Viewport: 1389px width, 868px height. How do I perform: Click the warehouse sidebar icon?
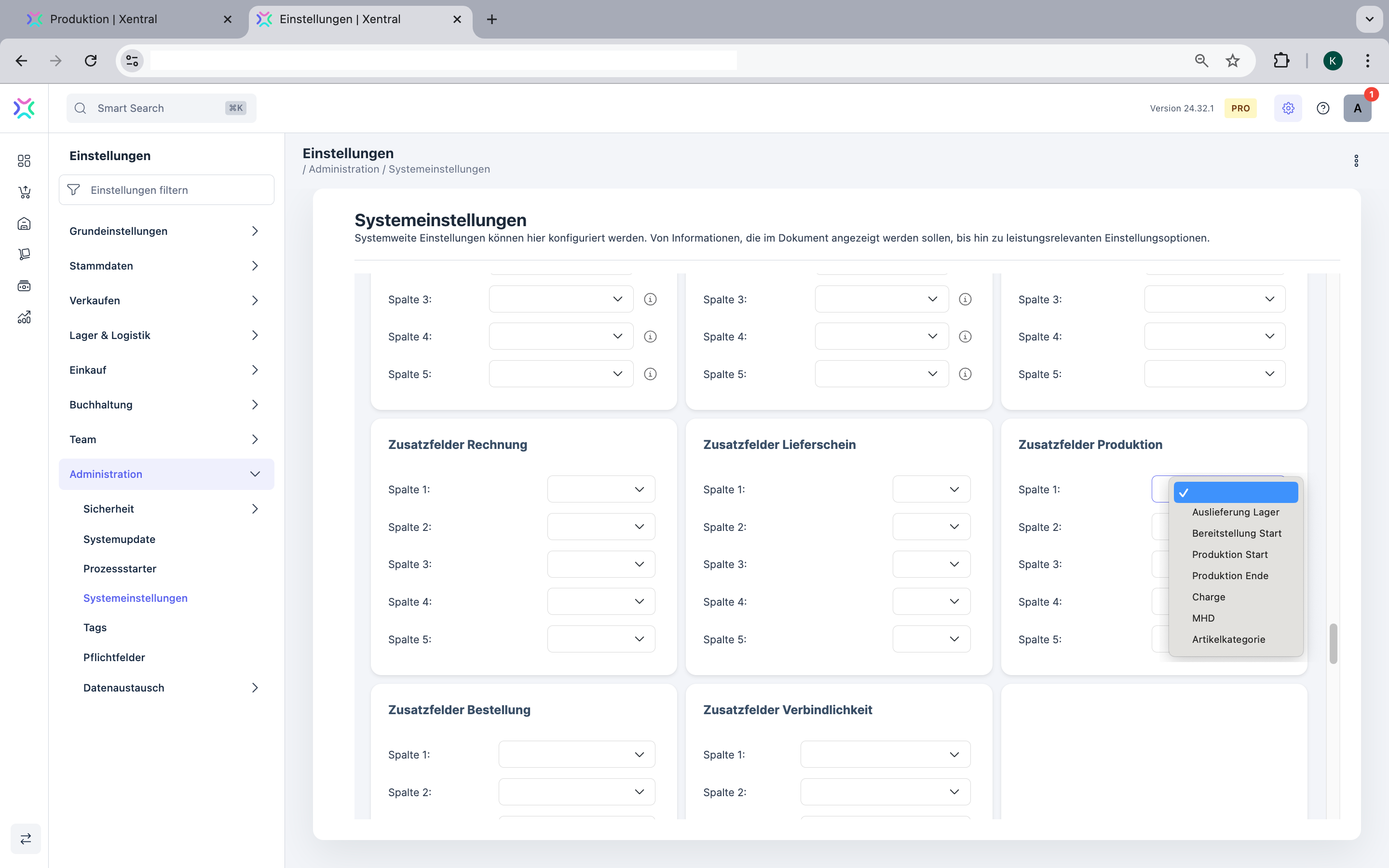[24, 223]
